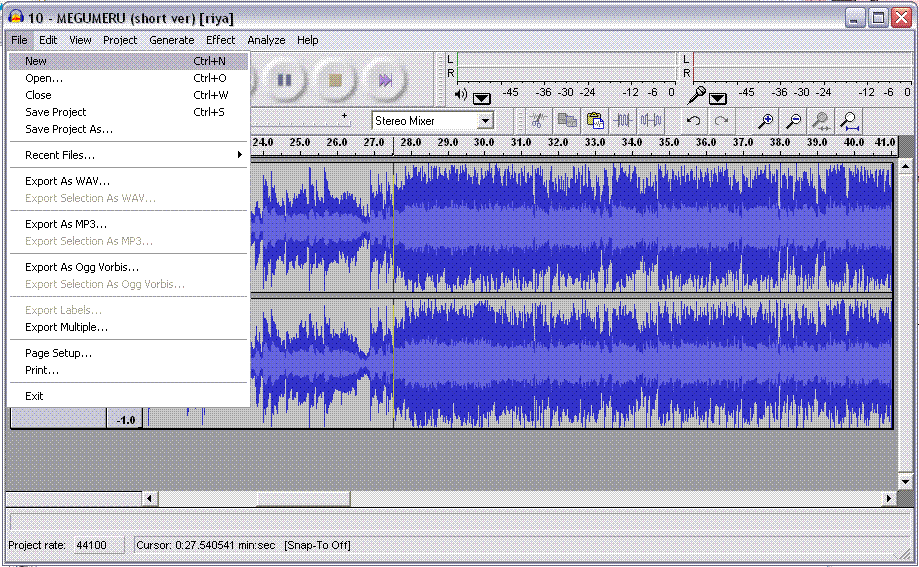Image resolution: width=919 pixels, height=567 pixels.
Task: Click the Zoom In magnifier icon
Action: (x=765, y=121)
